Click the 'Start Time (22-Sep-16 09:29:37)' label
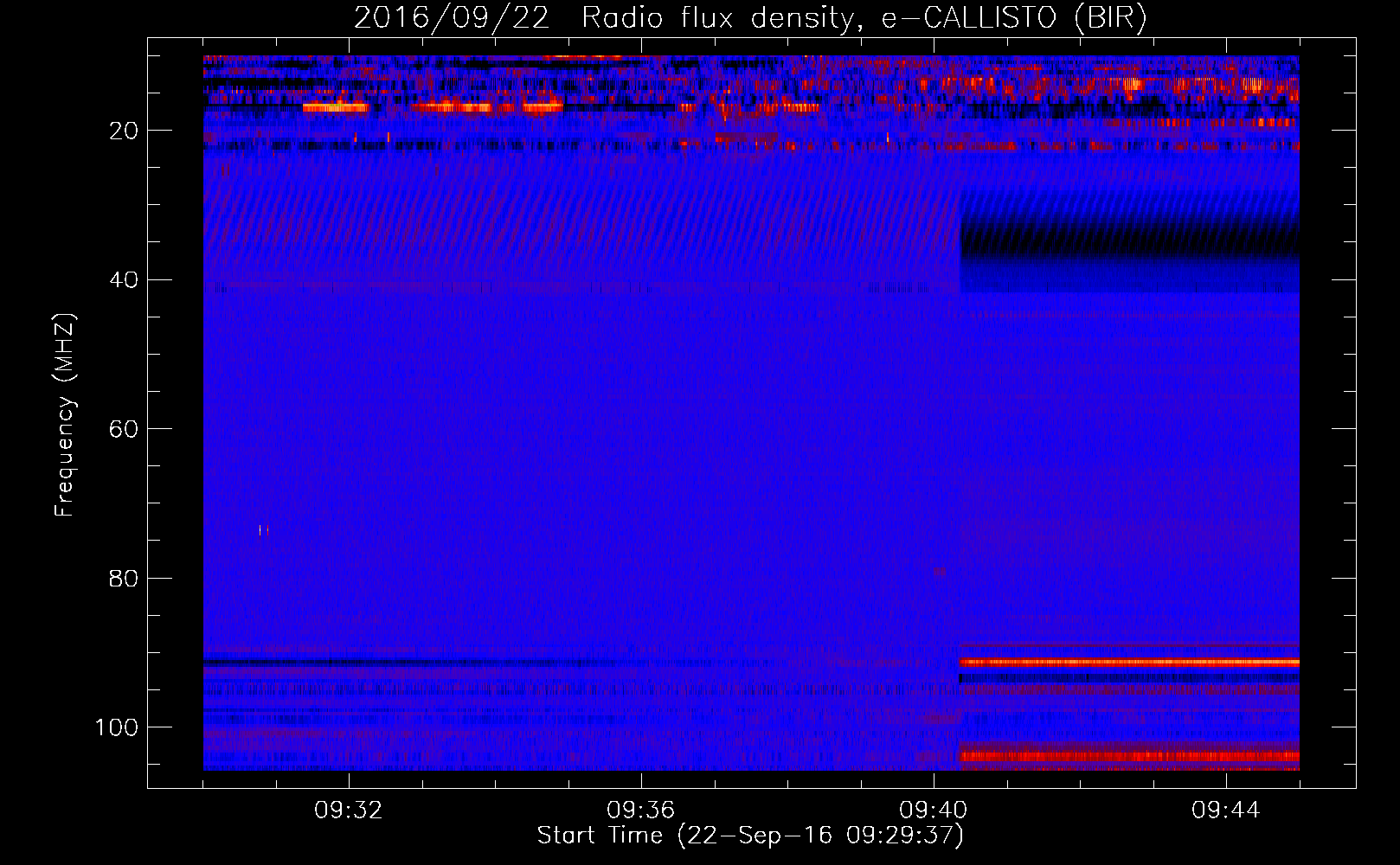This screenshot has height=865, width=1400. click(750, 836)
